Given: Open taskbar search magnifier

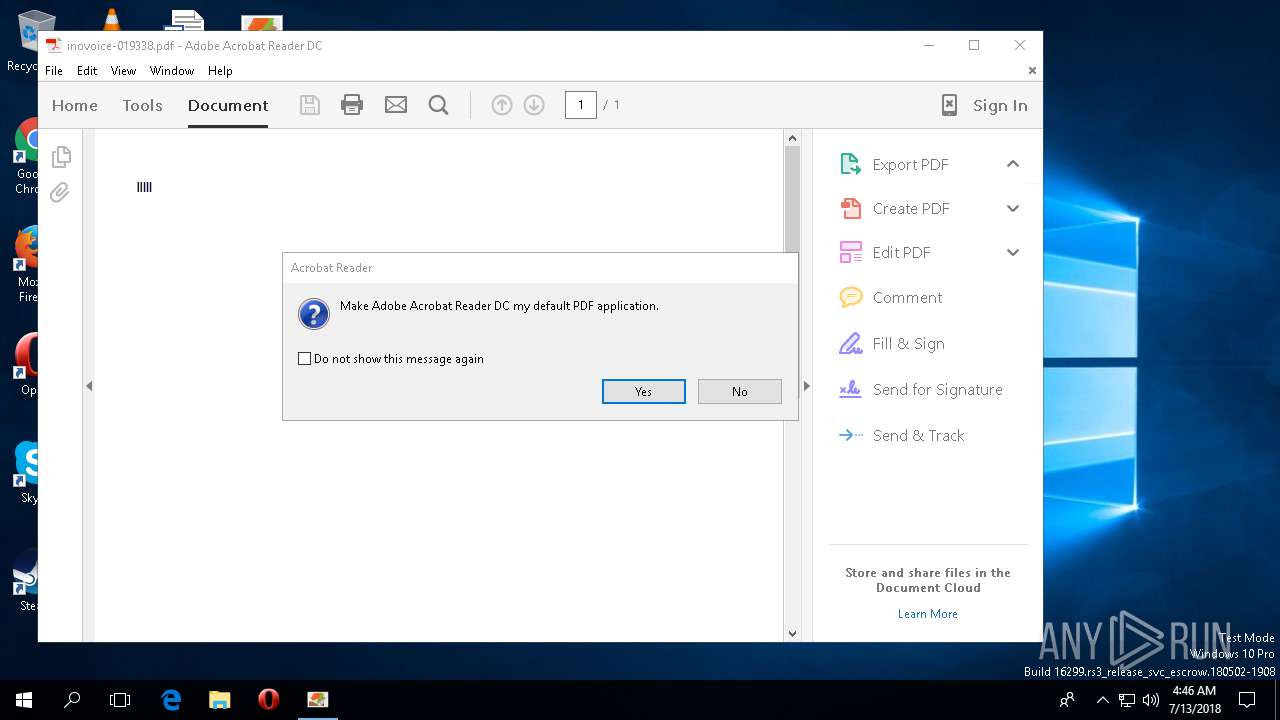Looking at the screenshot, I should pos(72,700).
